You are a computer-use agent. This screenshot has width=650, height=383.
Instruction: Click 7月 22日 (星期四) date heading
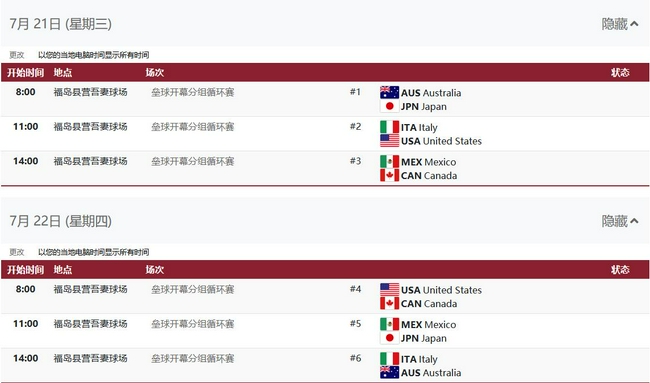61,221
